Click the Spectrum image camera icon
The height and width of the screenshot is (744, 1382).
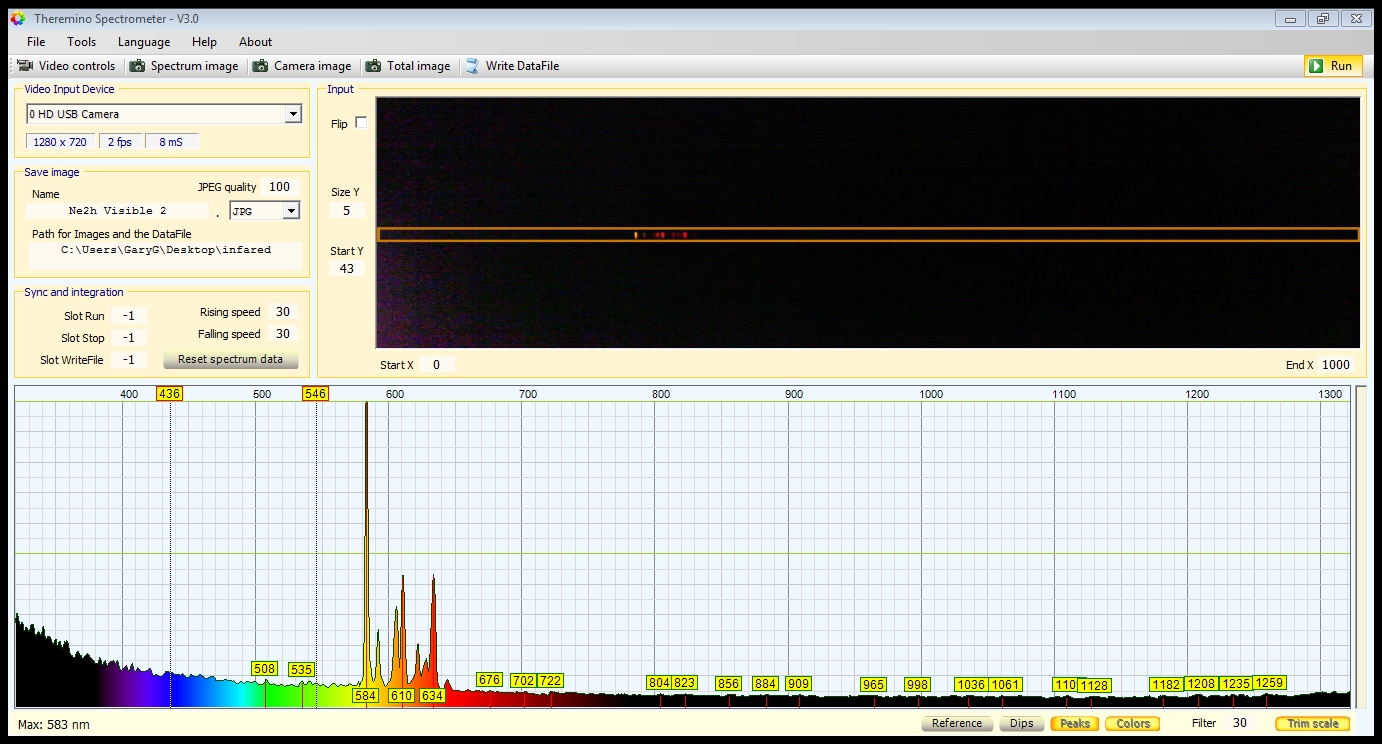coord(137,66)
